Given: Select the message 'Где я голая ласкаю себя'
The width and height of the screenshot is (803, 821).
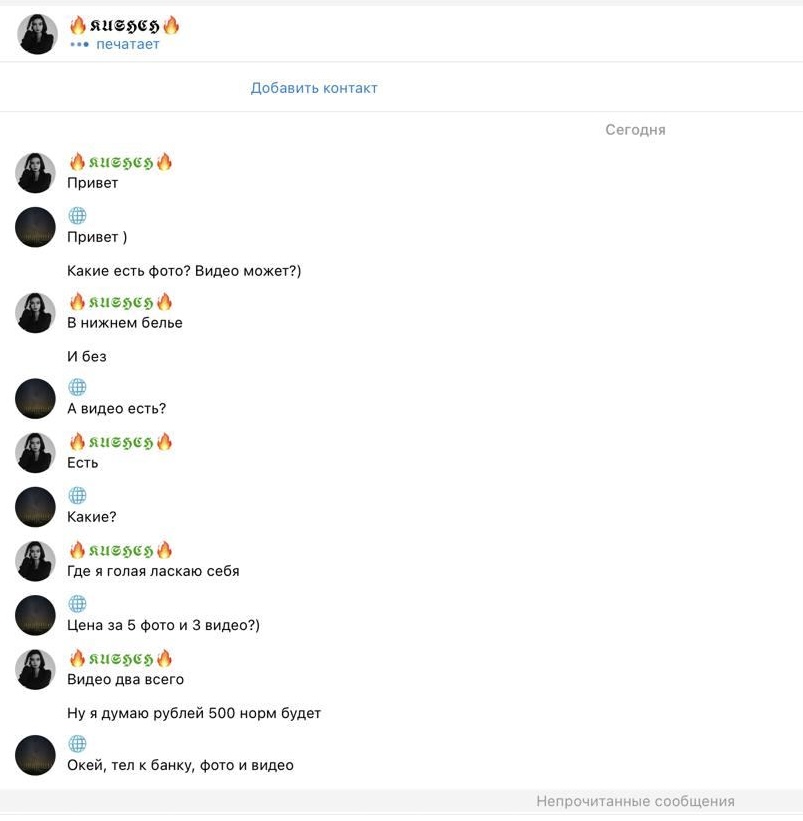Looking at the screenshot, I should click(153, 571).
